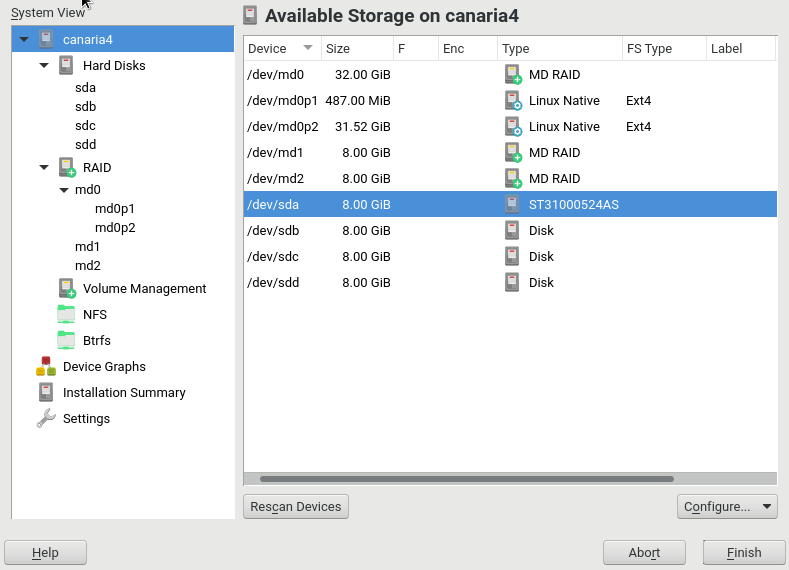The image size is (789, 570).
Task: Select the Volume Management icon
Action: pyautogui.click(x=66, y=289)
